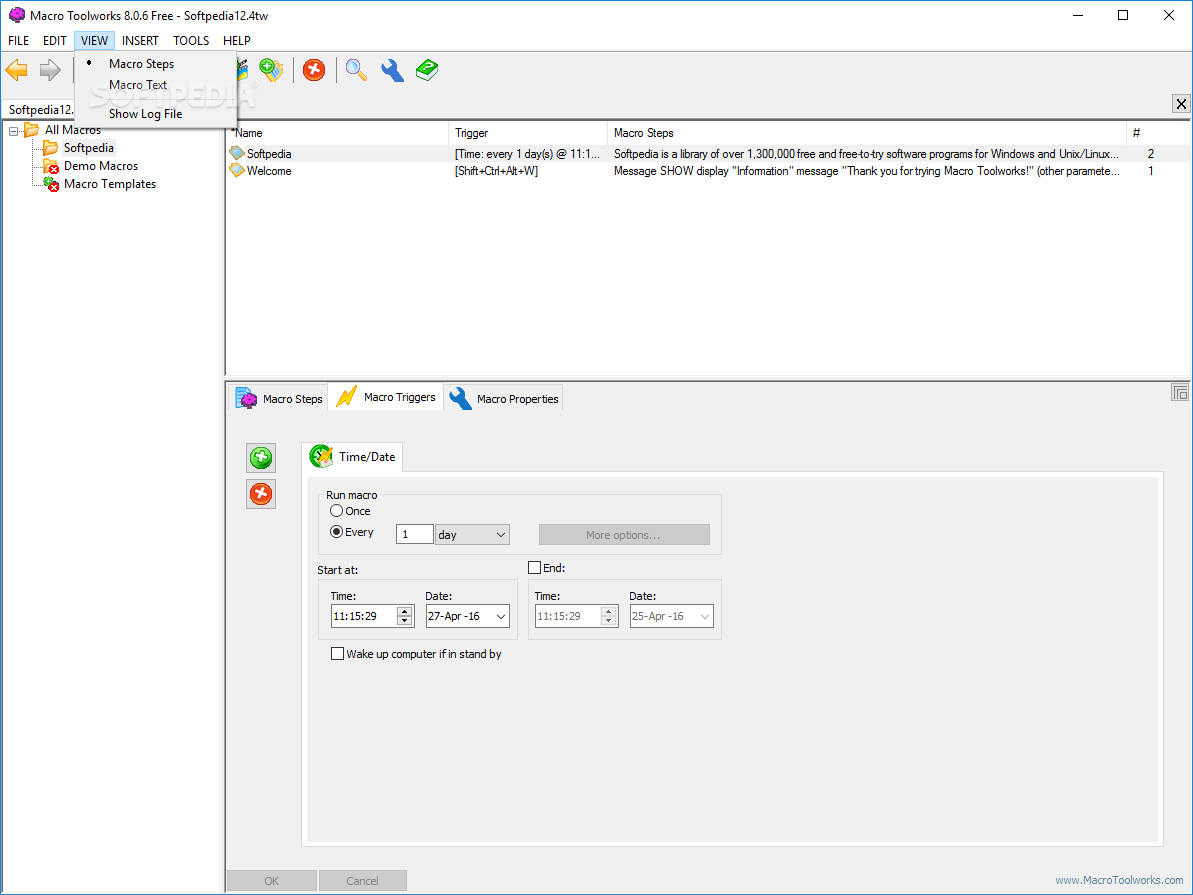Image resolution: width=1193 pixels, height=895 pixels.
Task: Sort by the Trigger column header
Action: (528, 132)
